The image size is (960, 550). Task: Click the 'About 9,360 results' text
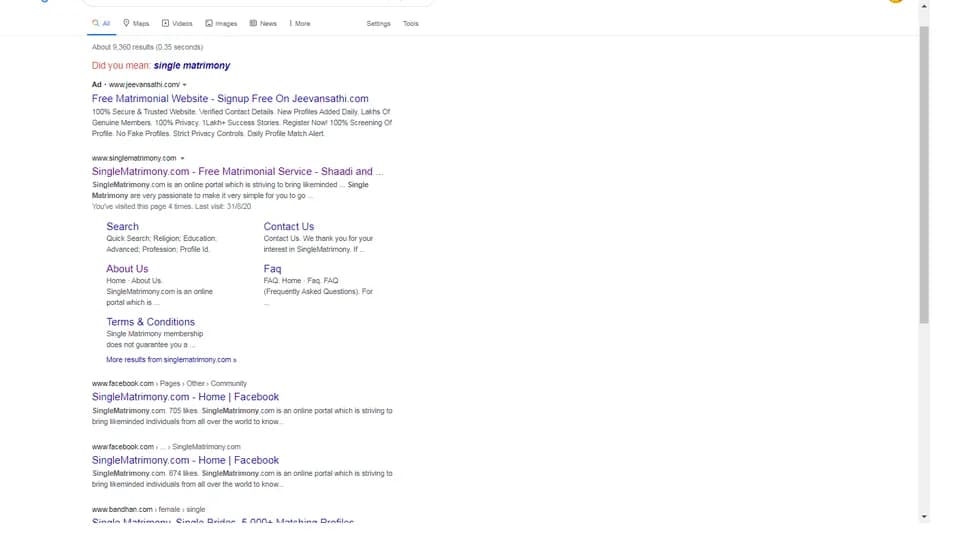pos(148,47)
